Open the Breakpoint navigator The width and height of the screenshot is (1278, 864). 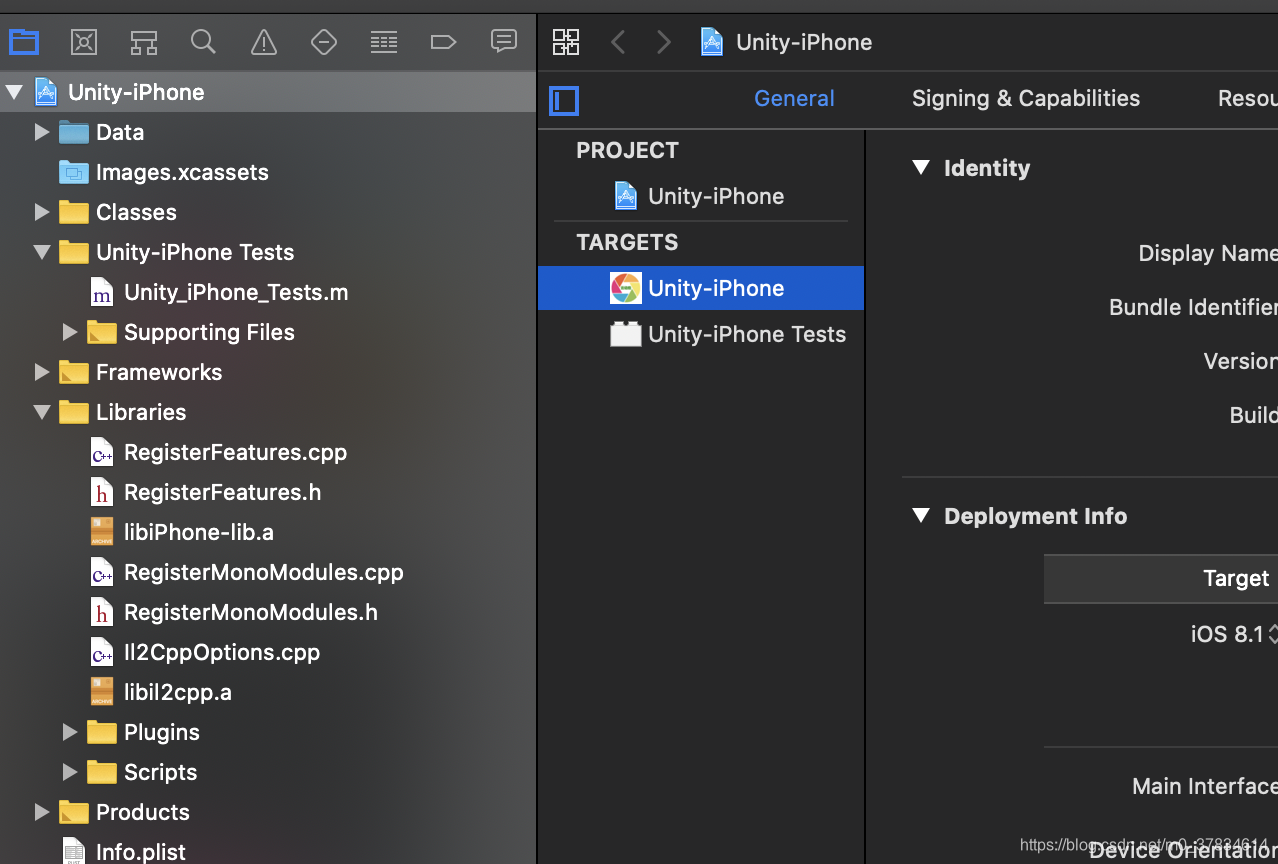443,42
